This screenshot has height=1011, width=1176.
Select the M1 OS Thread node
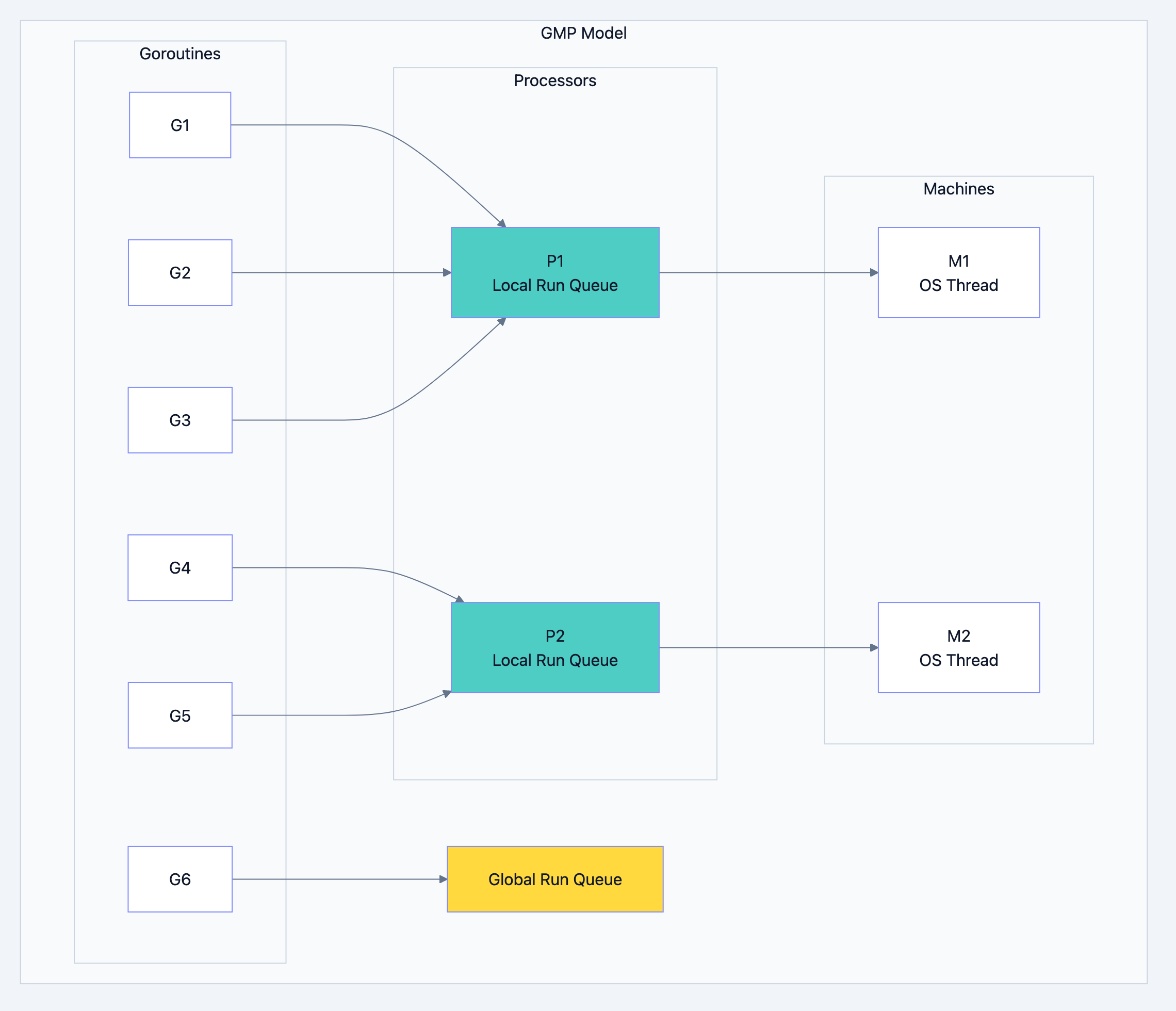959,272
